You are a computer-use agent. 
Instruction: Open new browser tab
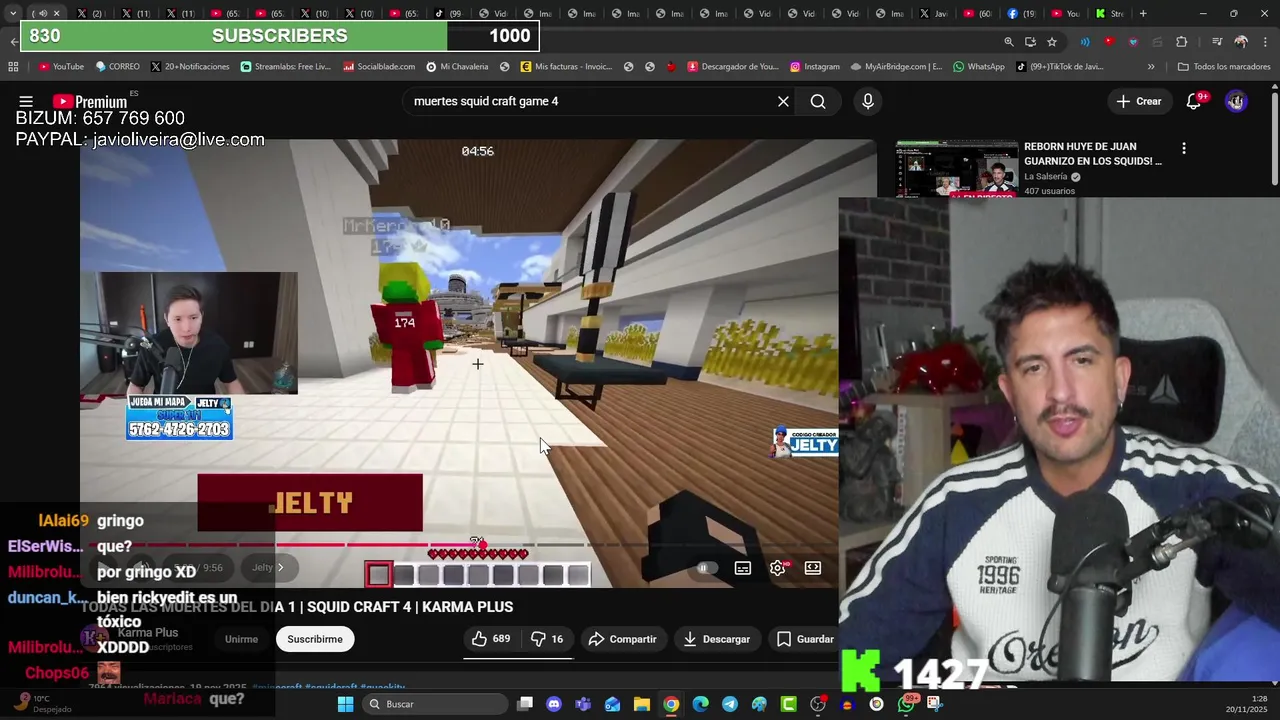pyautogui.click(x=1143, y=13)
